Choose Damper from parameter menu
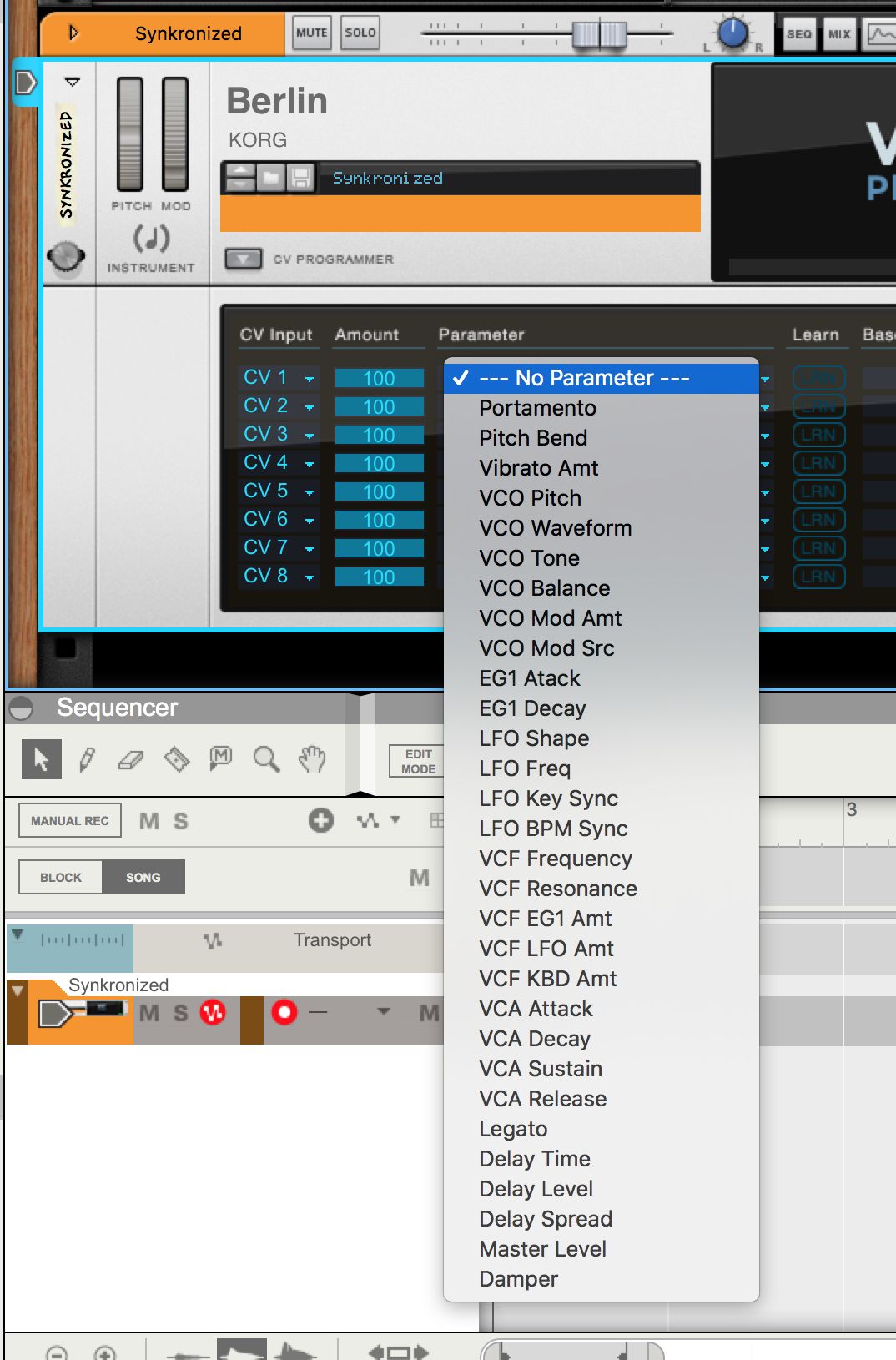 click(602, 1279)
